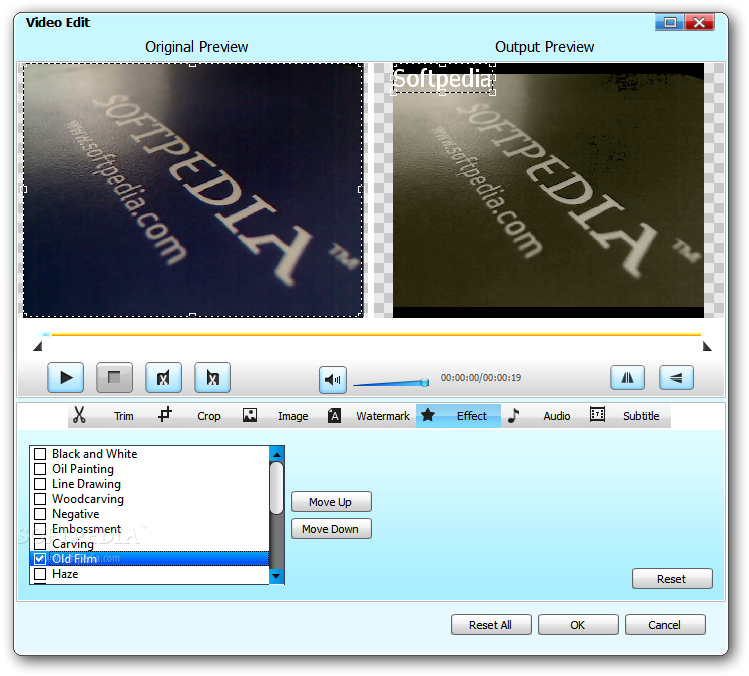Check the Line Drawing effect
The width and height of the screenshot is (749, 676).
click(40, 484)
